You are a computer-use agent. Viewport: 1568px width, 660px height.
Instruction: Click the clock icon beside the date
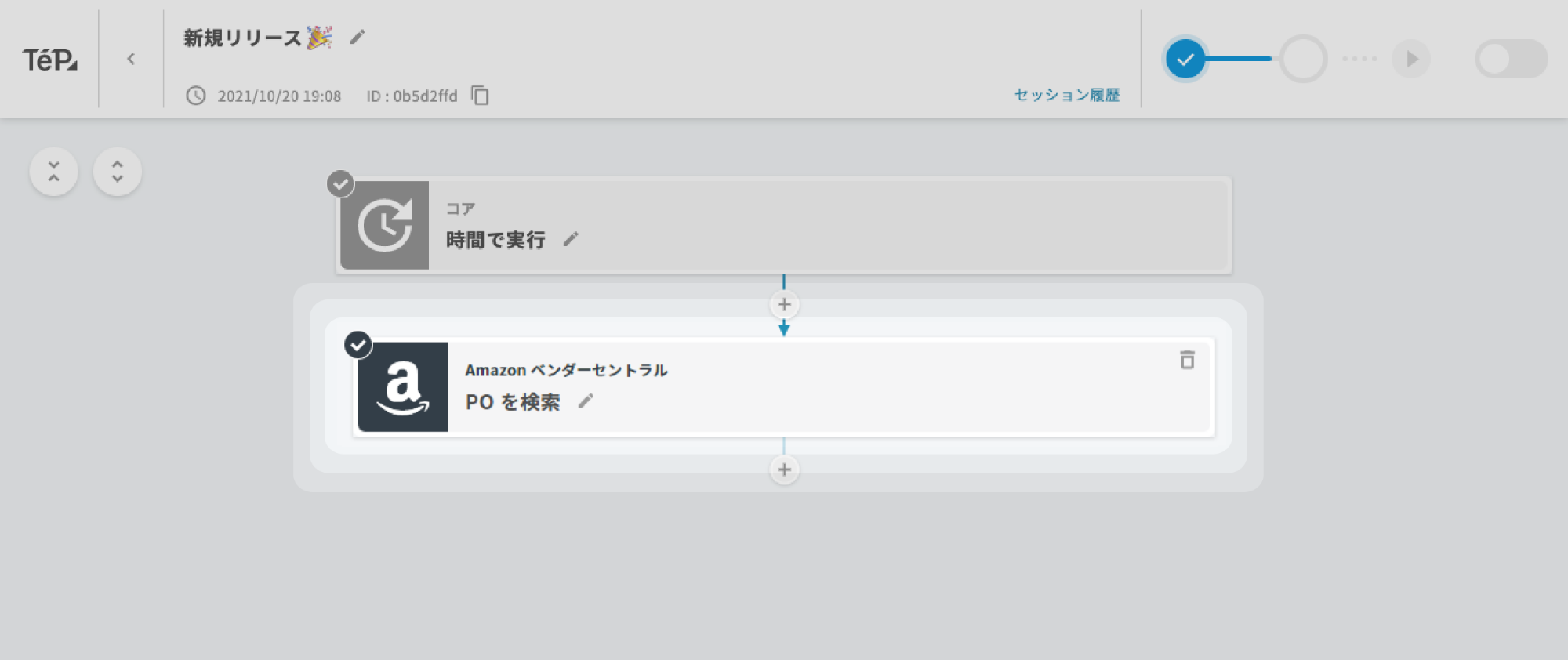(196, 96)
